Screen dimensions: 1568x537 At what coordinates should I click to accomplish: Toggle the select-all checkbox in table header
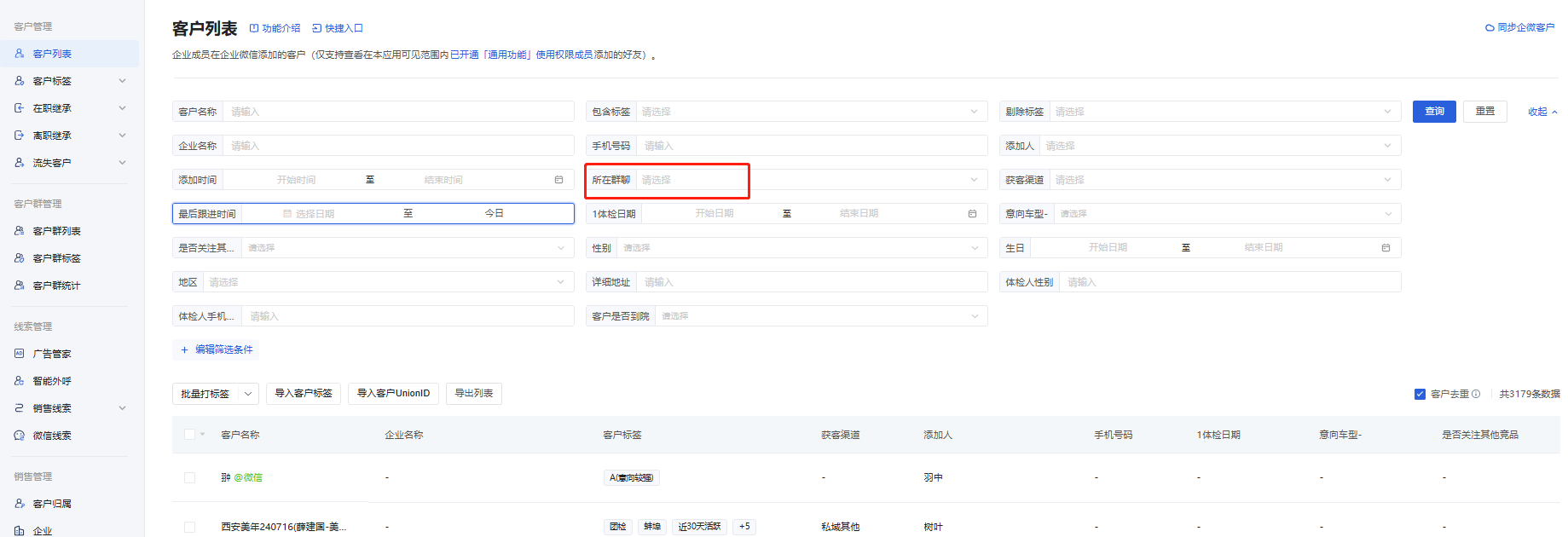tap(189, 435)
